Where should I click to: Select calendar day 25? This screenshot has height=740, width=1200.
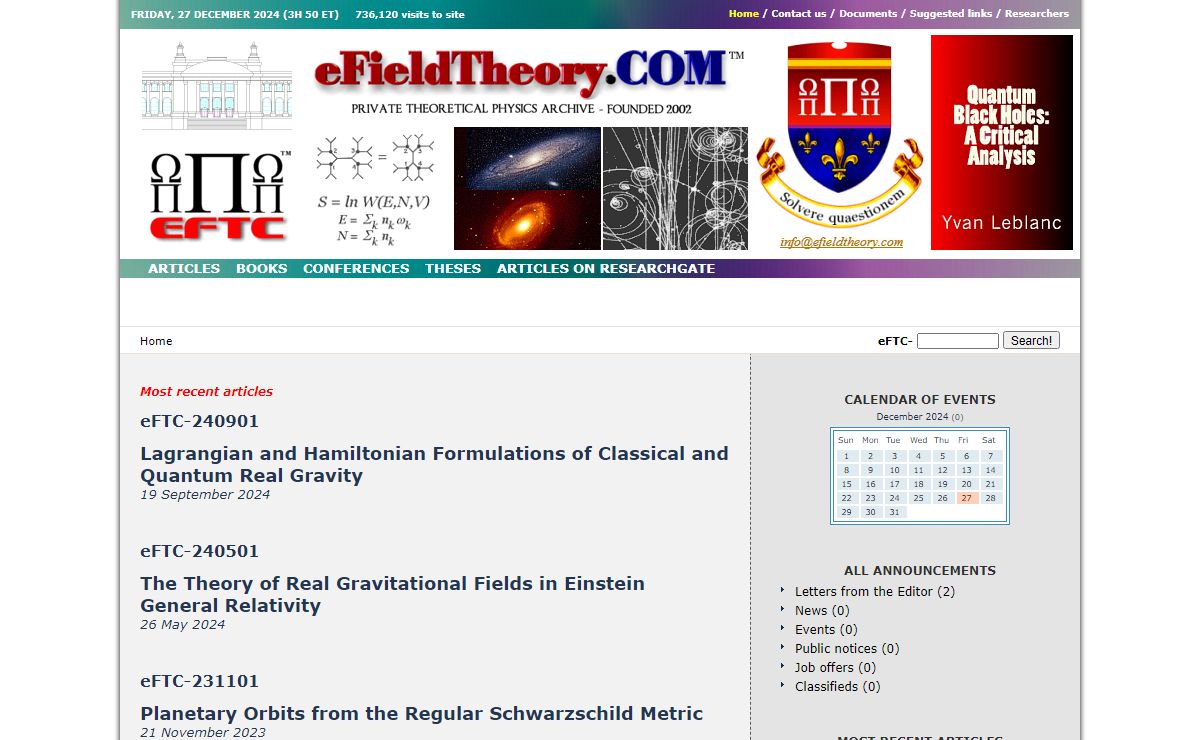click(x=918, y=498)
